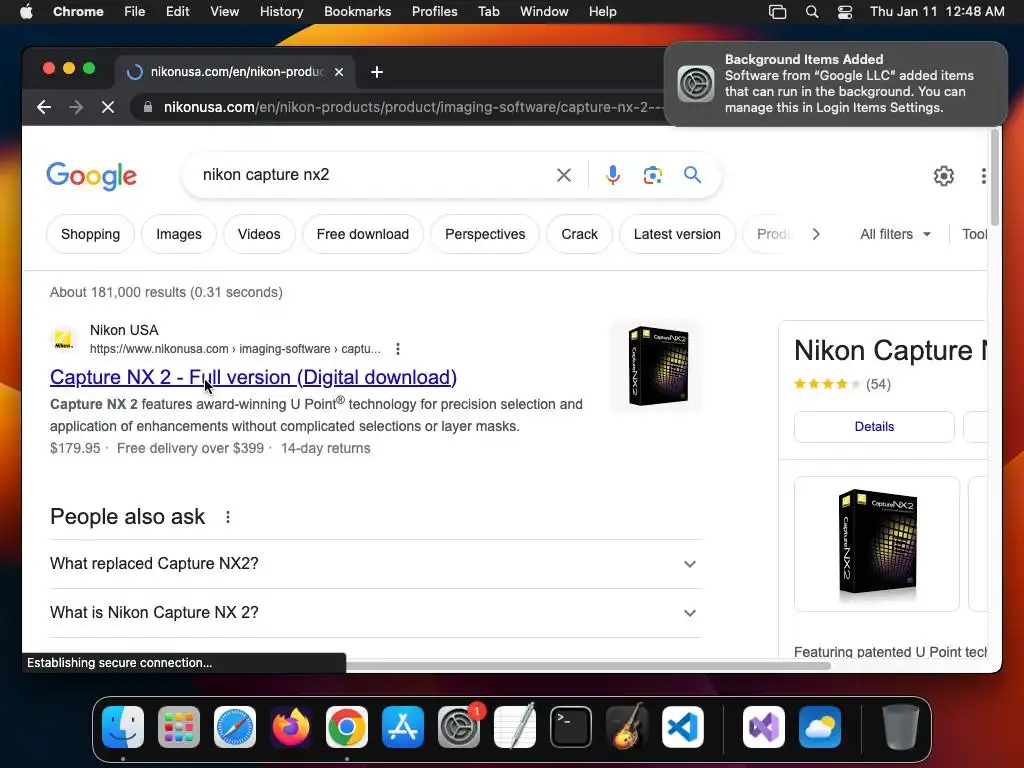Click the vertical page scrollbar
Viewport: 1024px width, 768px height.
pyautogui.click(x=995, y=177)
